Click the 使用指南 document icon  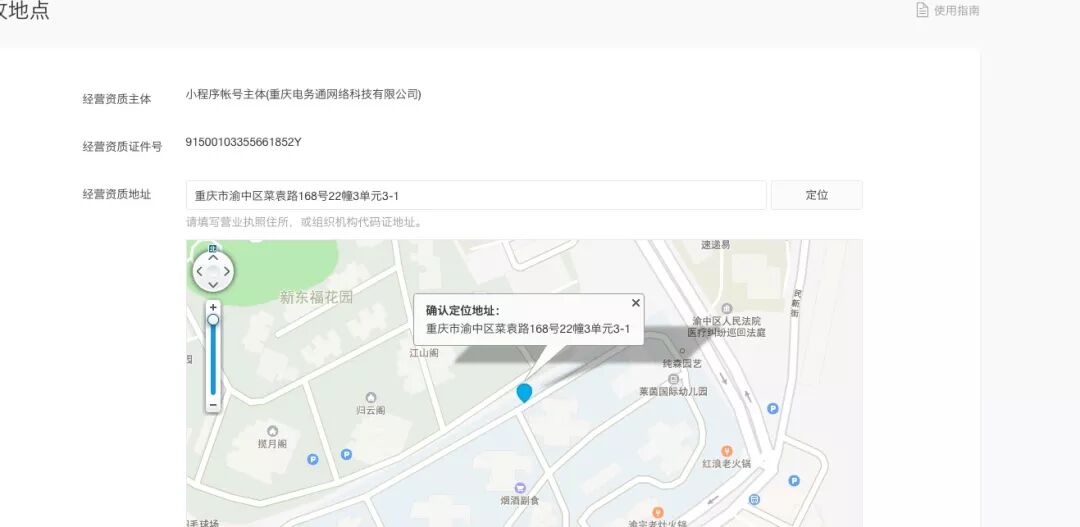tap(922, 10)
